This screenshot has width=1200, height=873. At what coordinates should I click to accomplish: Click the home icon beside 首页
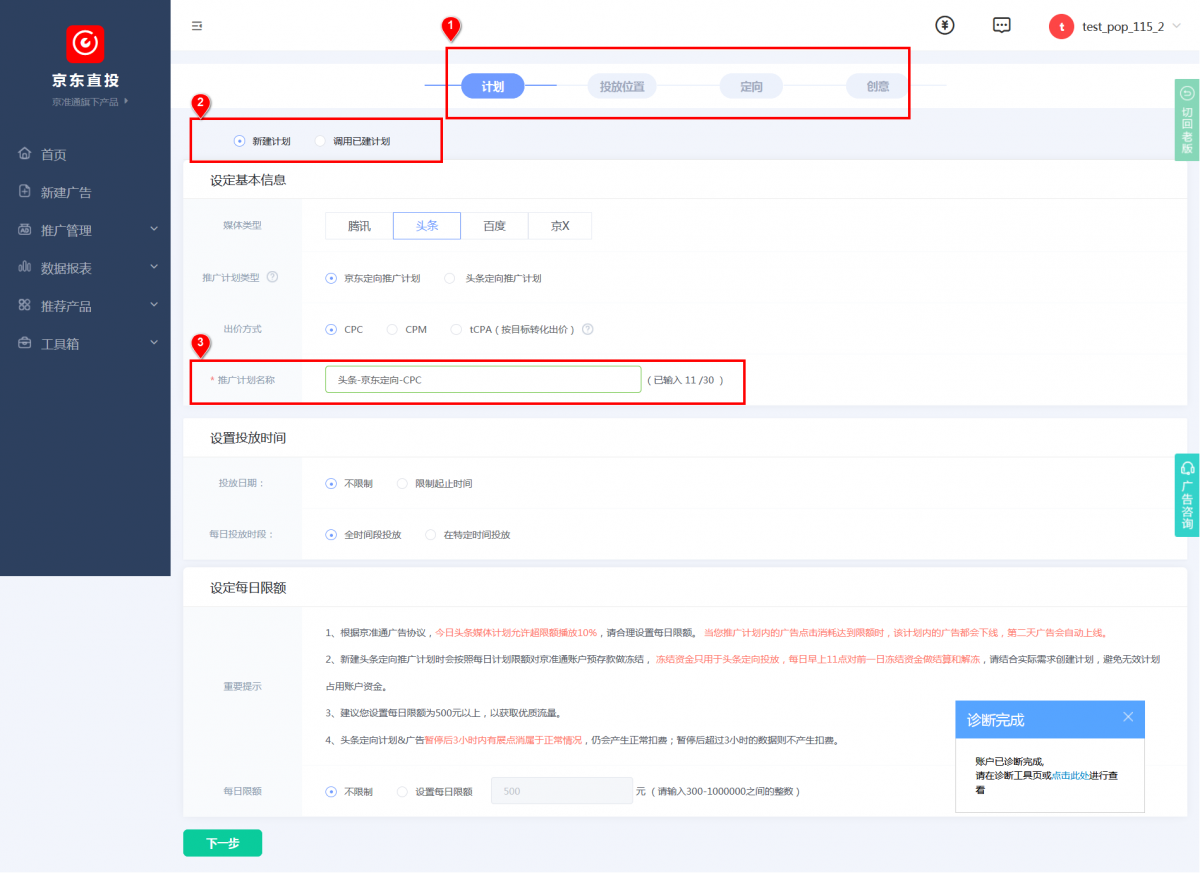tap(25, 154)
